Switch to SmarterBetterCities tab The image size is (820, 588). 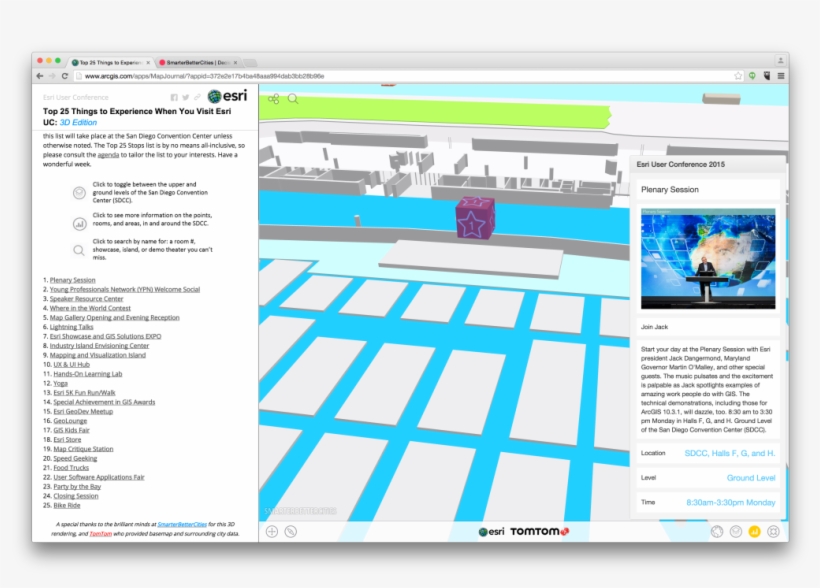[x=197, y=62]
